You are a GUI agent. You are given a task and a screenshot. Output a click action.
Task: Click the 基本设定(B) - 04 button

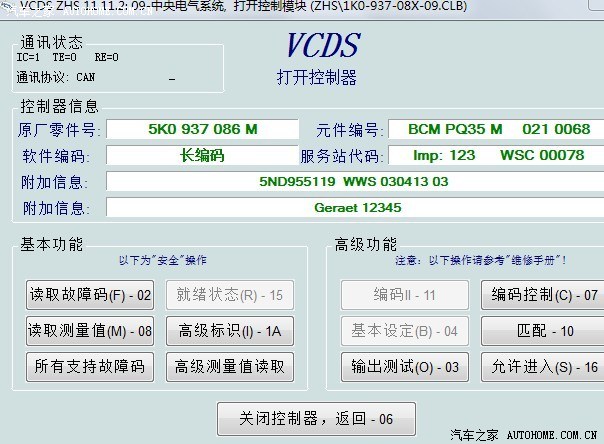coord(404,331)
